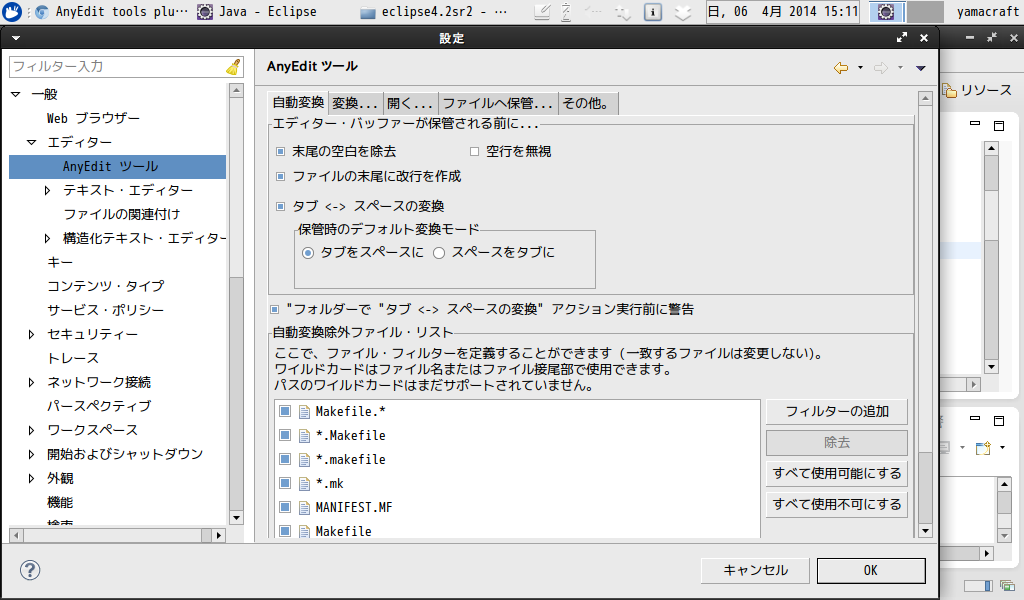The height and width of the screenshot is (600, 1024).
Task: Open the リソース perspective in Eclipse
Action: point(978,90)
